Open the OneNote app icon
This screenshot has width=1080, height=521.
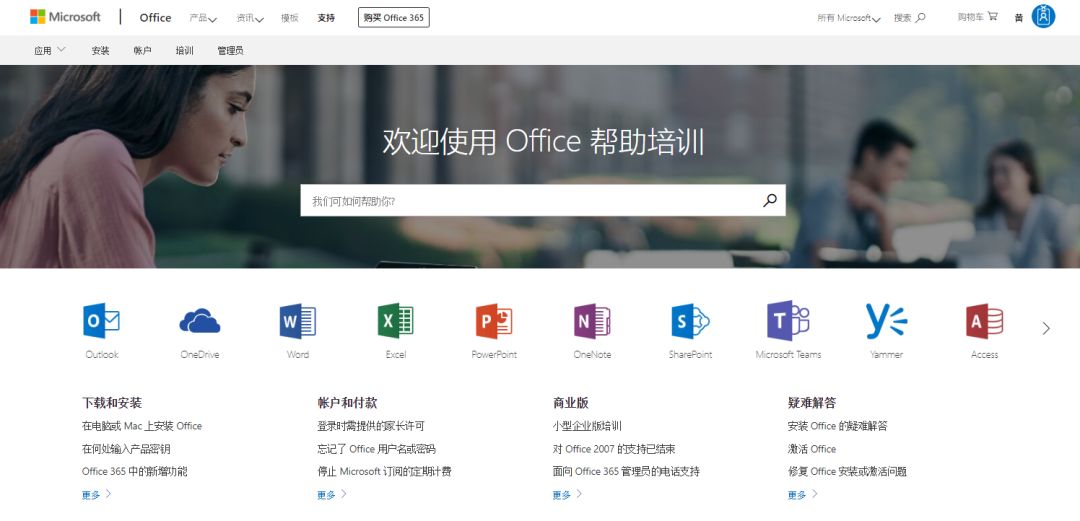coord(592,321)
